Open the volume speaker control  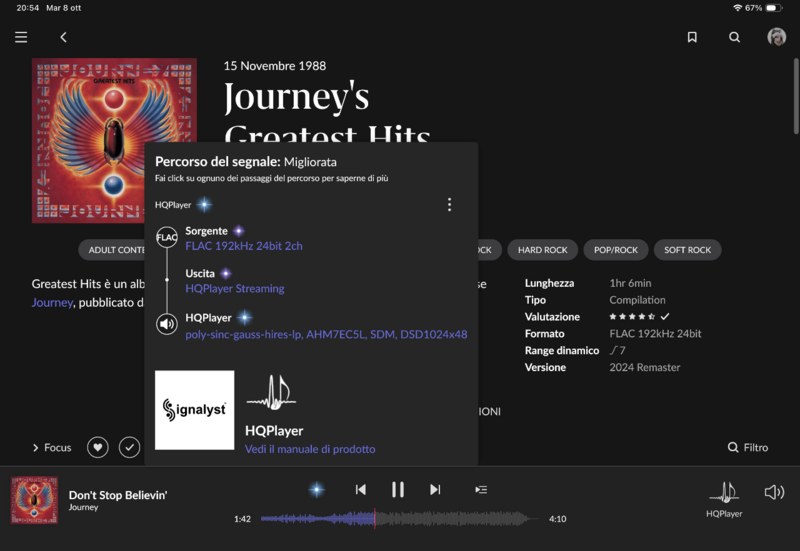coord(774,492)
